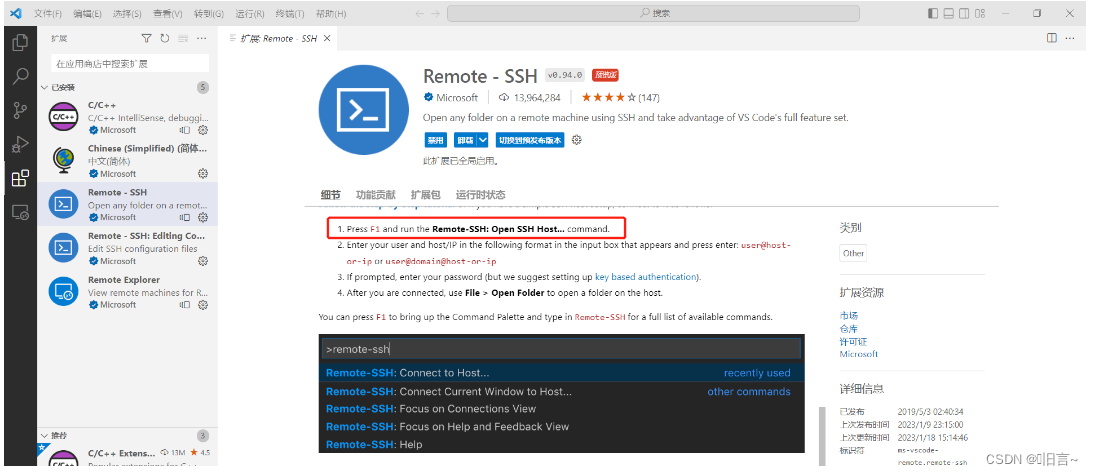Screen dimensions: 1093x475
Task: Open Customize Layout icon in title bar
Action: [x=981, y=13]
